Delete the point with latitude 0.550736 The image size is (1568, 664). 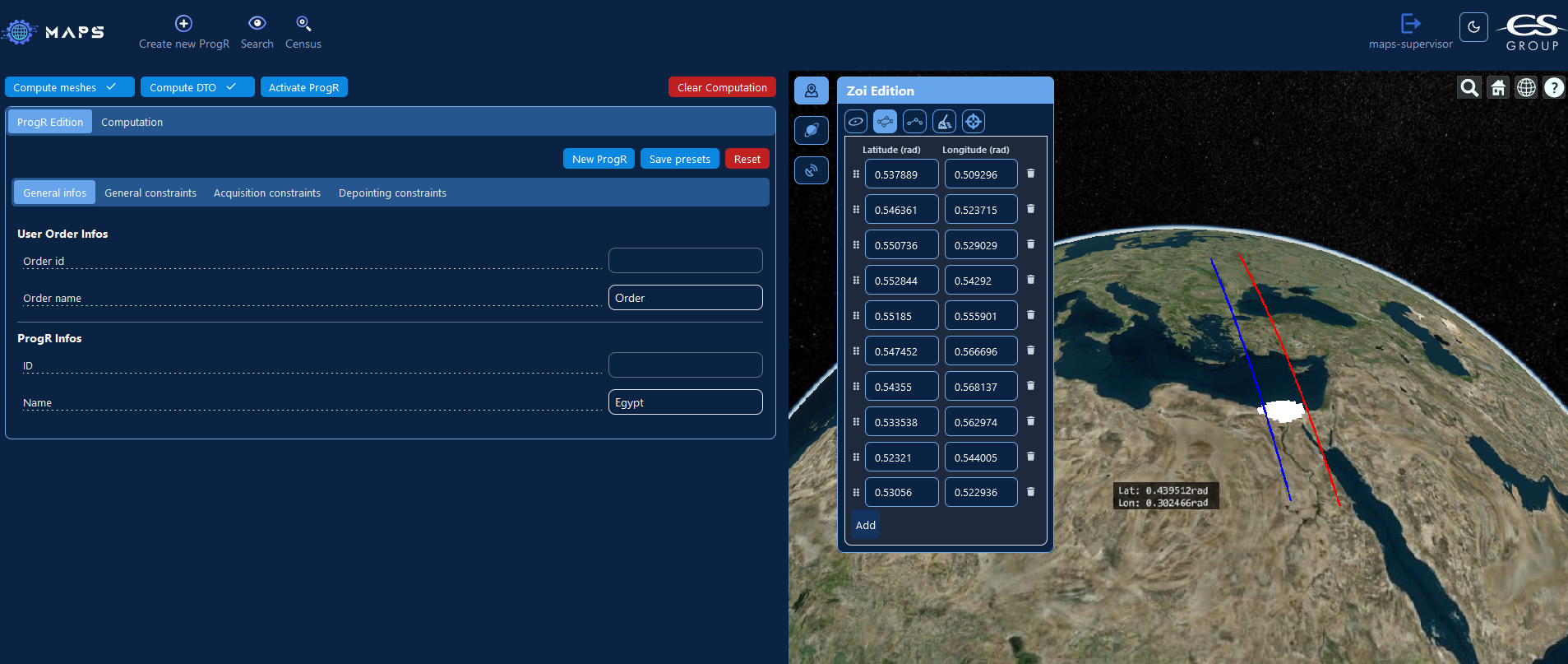click(x=1031, y=244)
